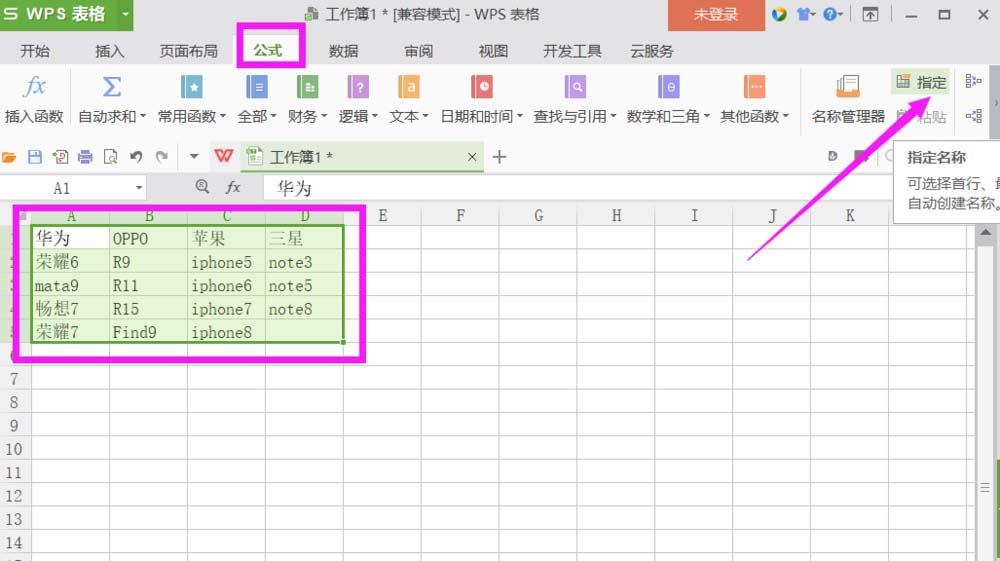Click the Print Preview icon

[x=110, y=157]
